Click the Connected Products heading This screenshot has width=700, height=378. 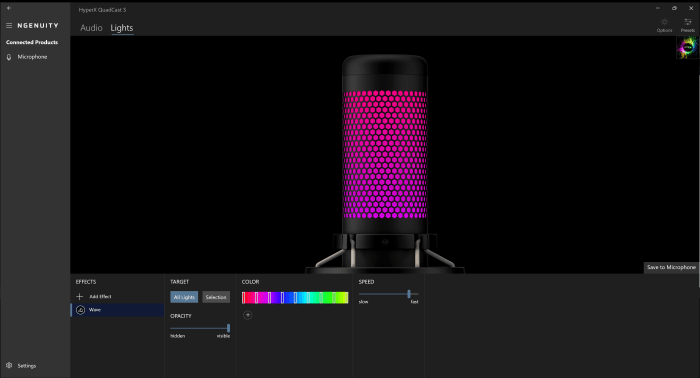32,42
